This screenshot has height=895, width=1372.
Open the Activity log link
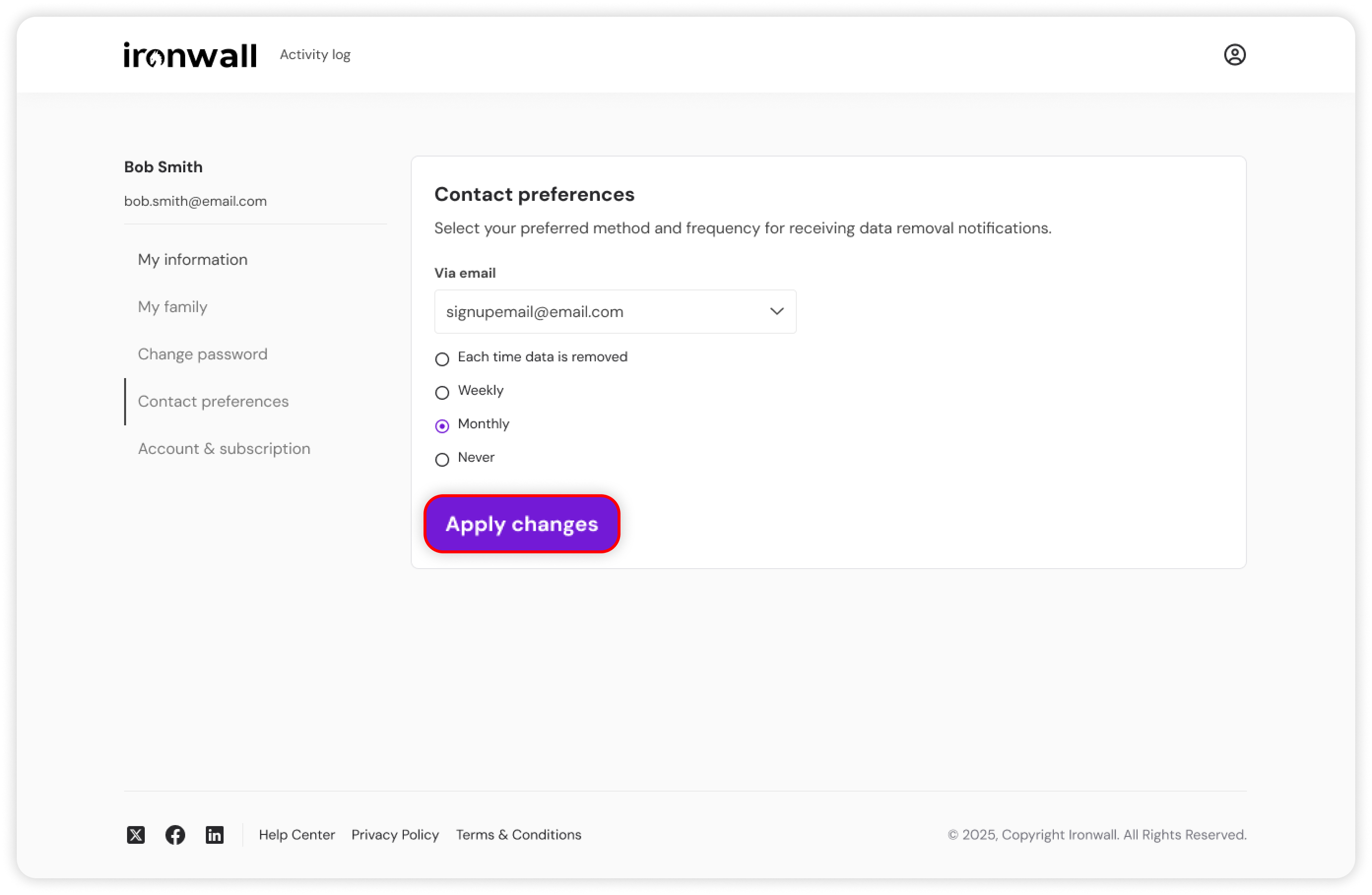click(315, 54)
